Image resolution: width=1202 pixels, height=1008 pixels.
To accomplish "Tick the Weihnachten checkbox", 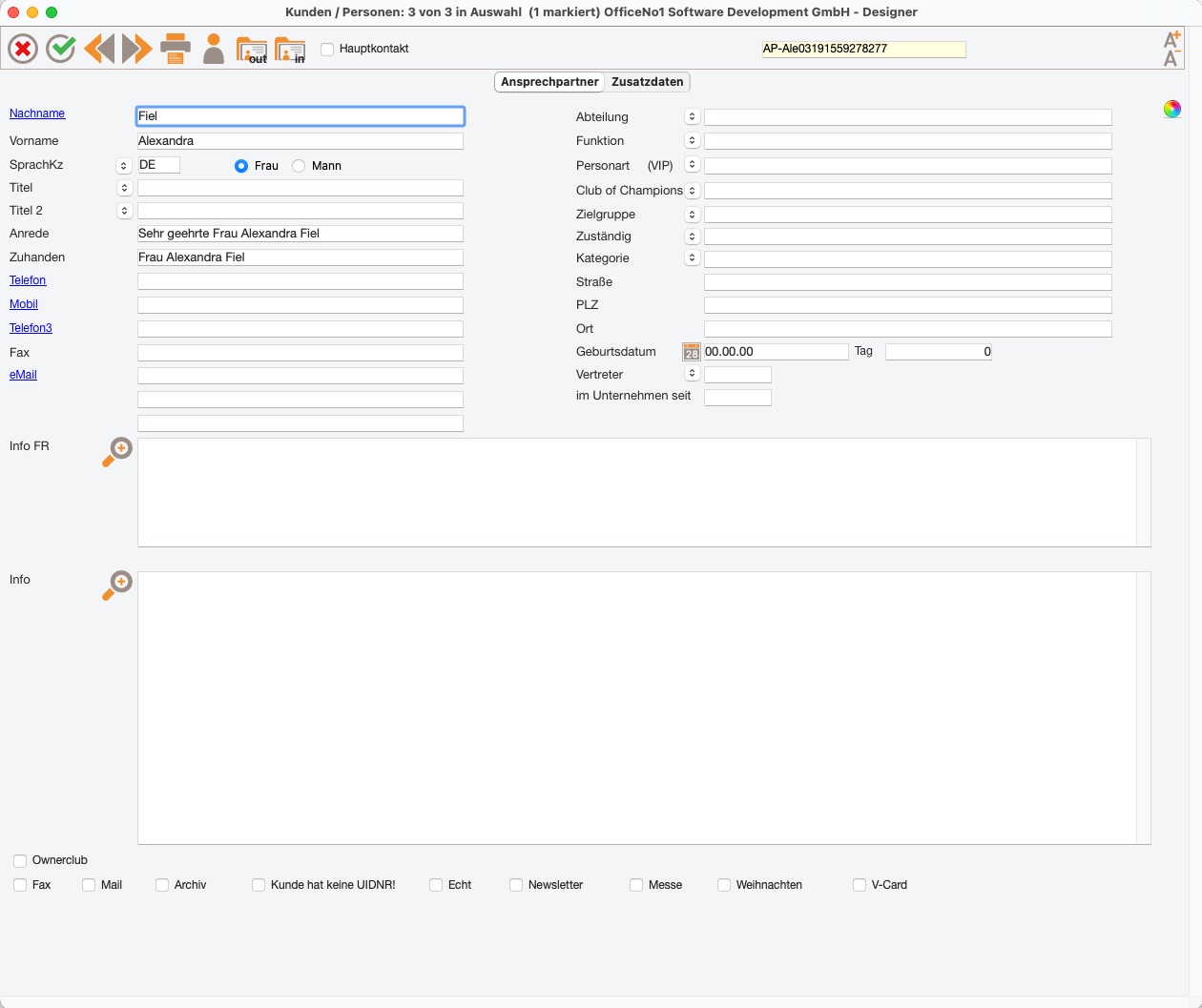I will point(724,885).
